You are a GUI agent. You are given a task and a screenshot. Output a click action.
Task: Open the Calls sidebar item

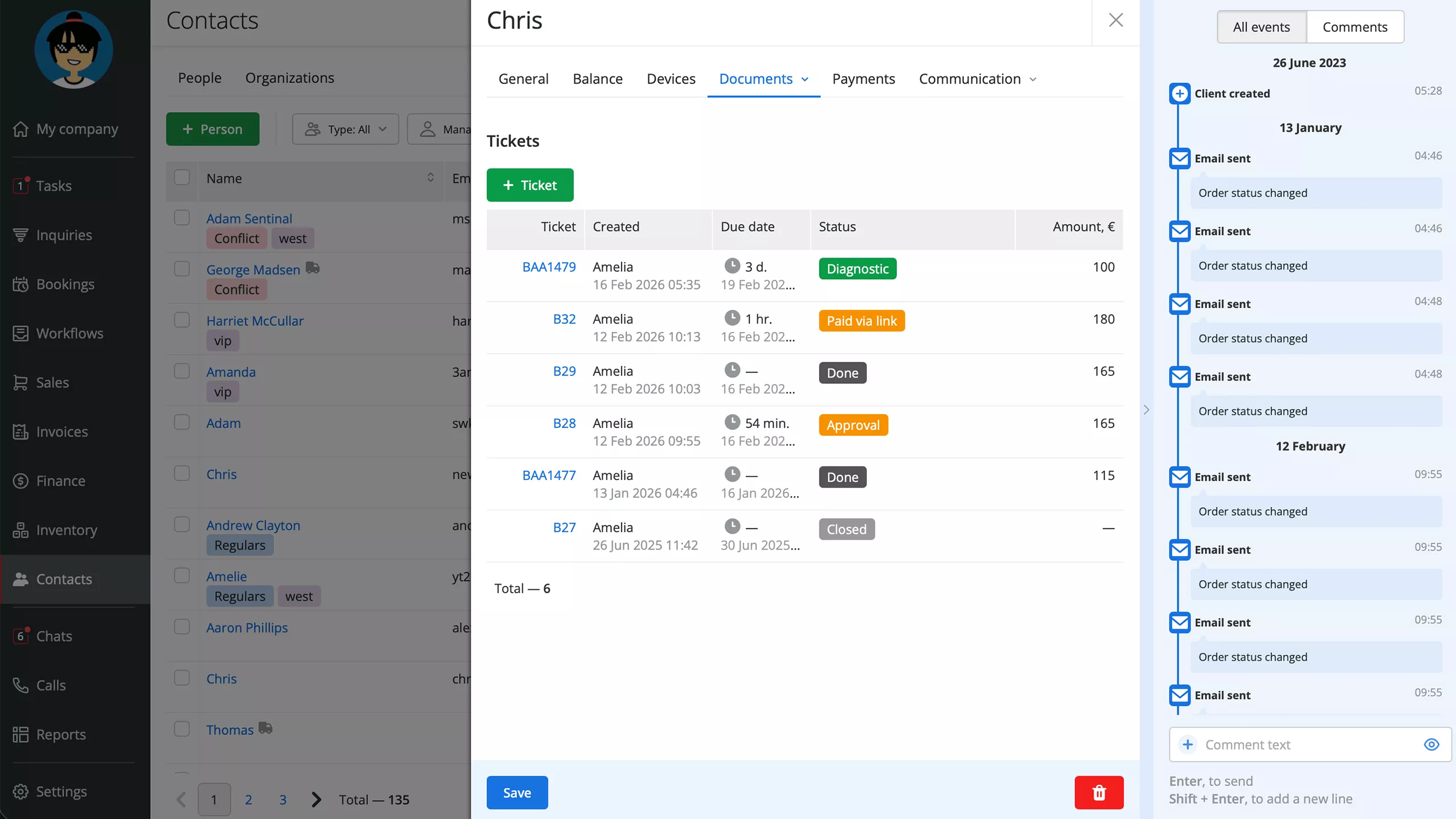point(51,685)
